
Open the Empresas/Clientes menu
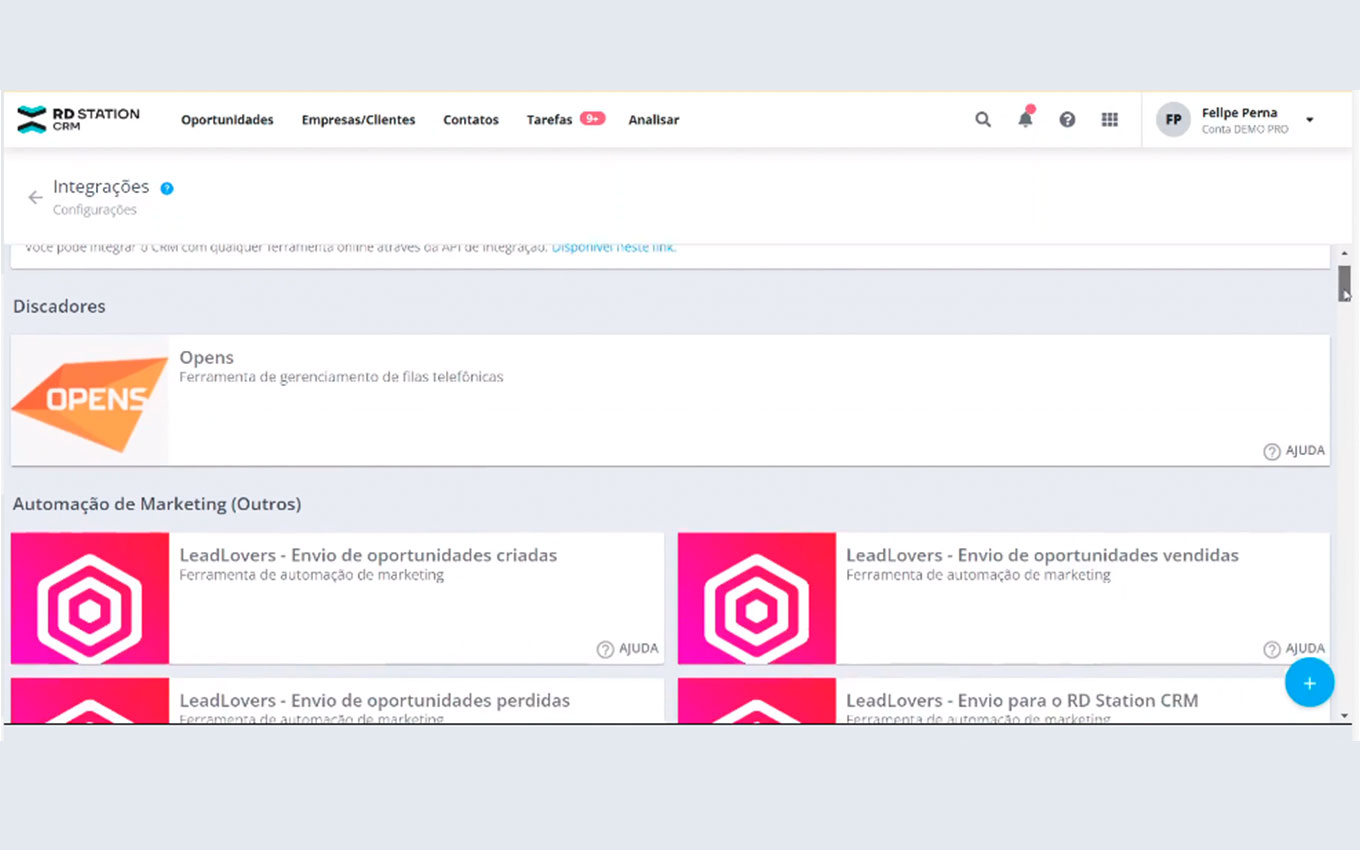(x=358, y=120)
